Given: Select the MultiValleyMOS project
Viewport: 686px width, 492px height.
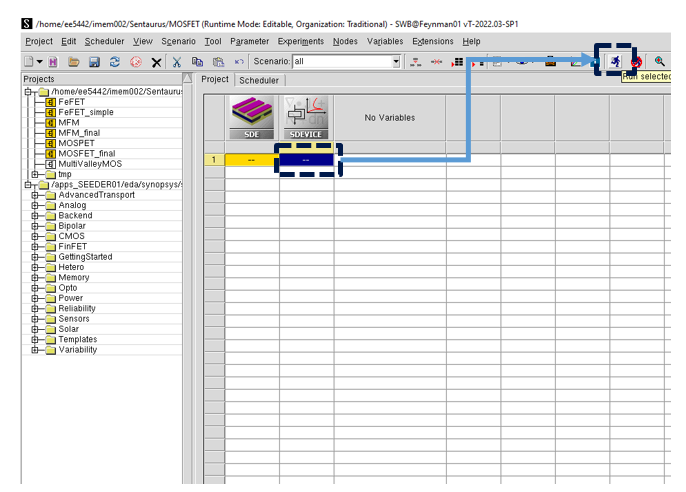Looking at the screenshot, I should pos(91,163).
